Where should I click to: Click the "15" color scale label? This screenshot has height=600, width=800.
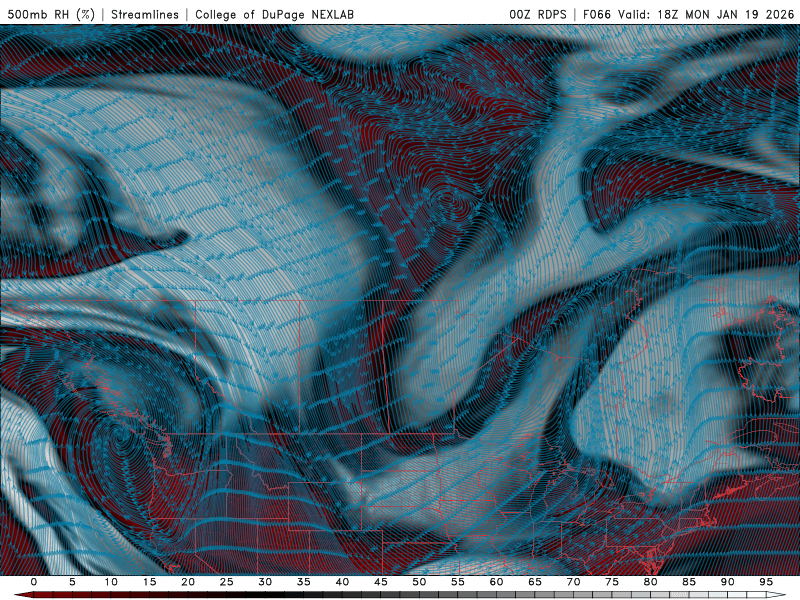coord(149,582)
